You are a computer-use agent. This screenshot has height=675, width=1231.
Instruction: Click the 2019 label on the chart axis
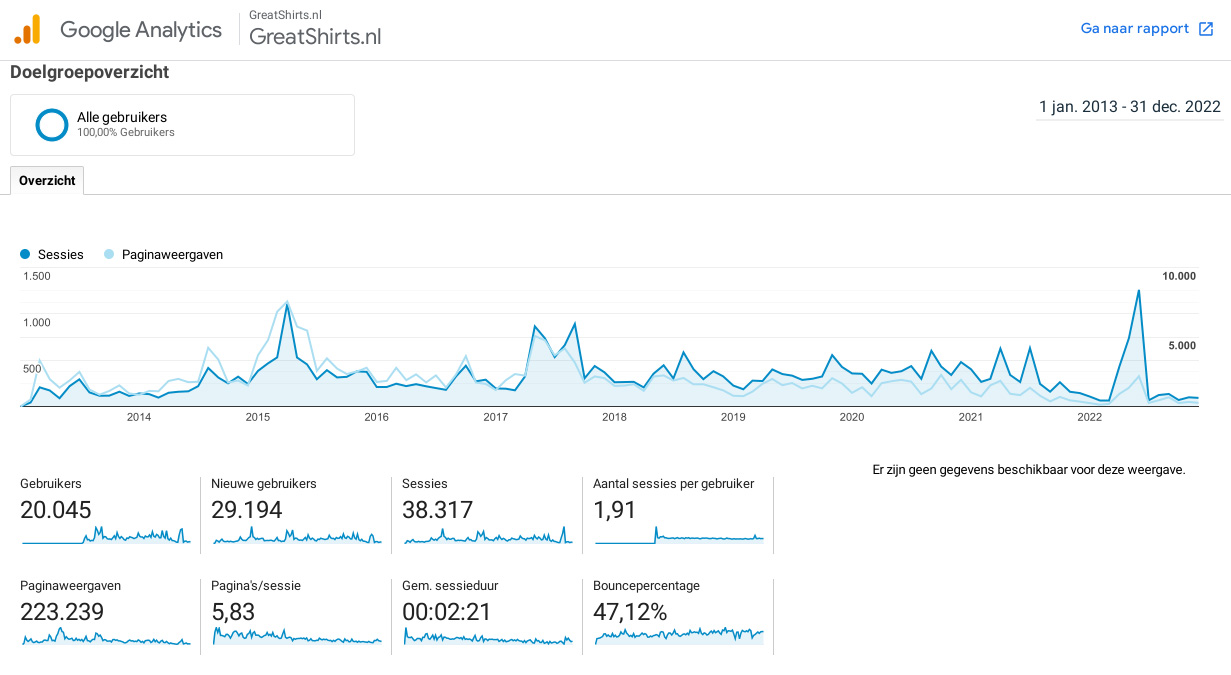pos(733,417)
